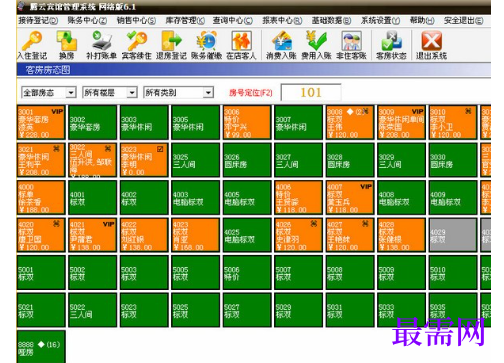Click the 消费入账 card posting icon

click(281, 45)
